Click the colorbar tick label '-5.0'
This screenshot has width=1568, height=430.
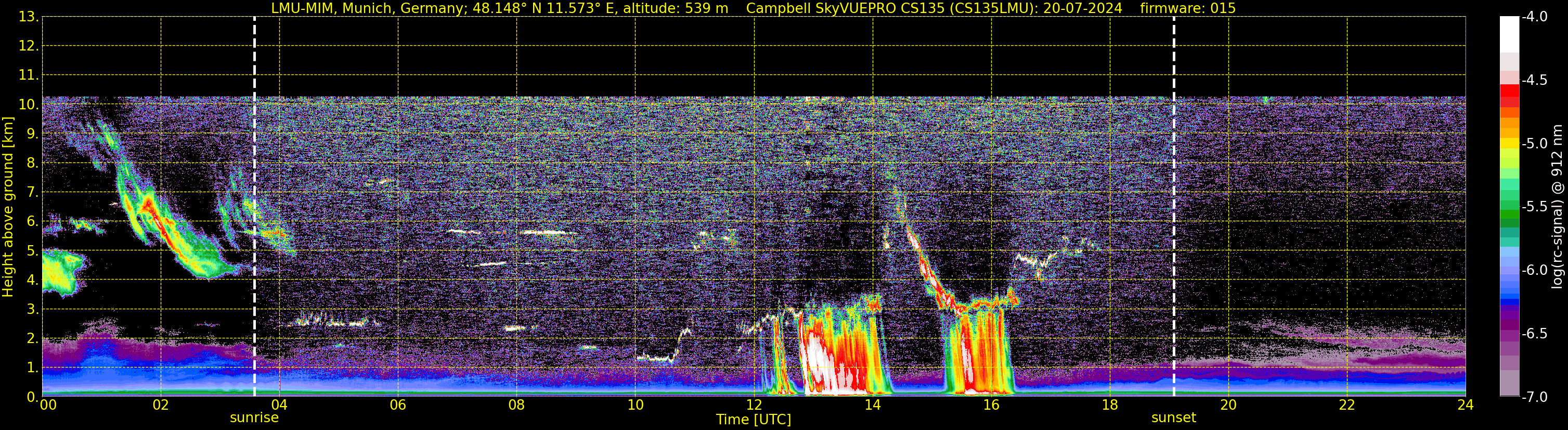pos(1534,144)
